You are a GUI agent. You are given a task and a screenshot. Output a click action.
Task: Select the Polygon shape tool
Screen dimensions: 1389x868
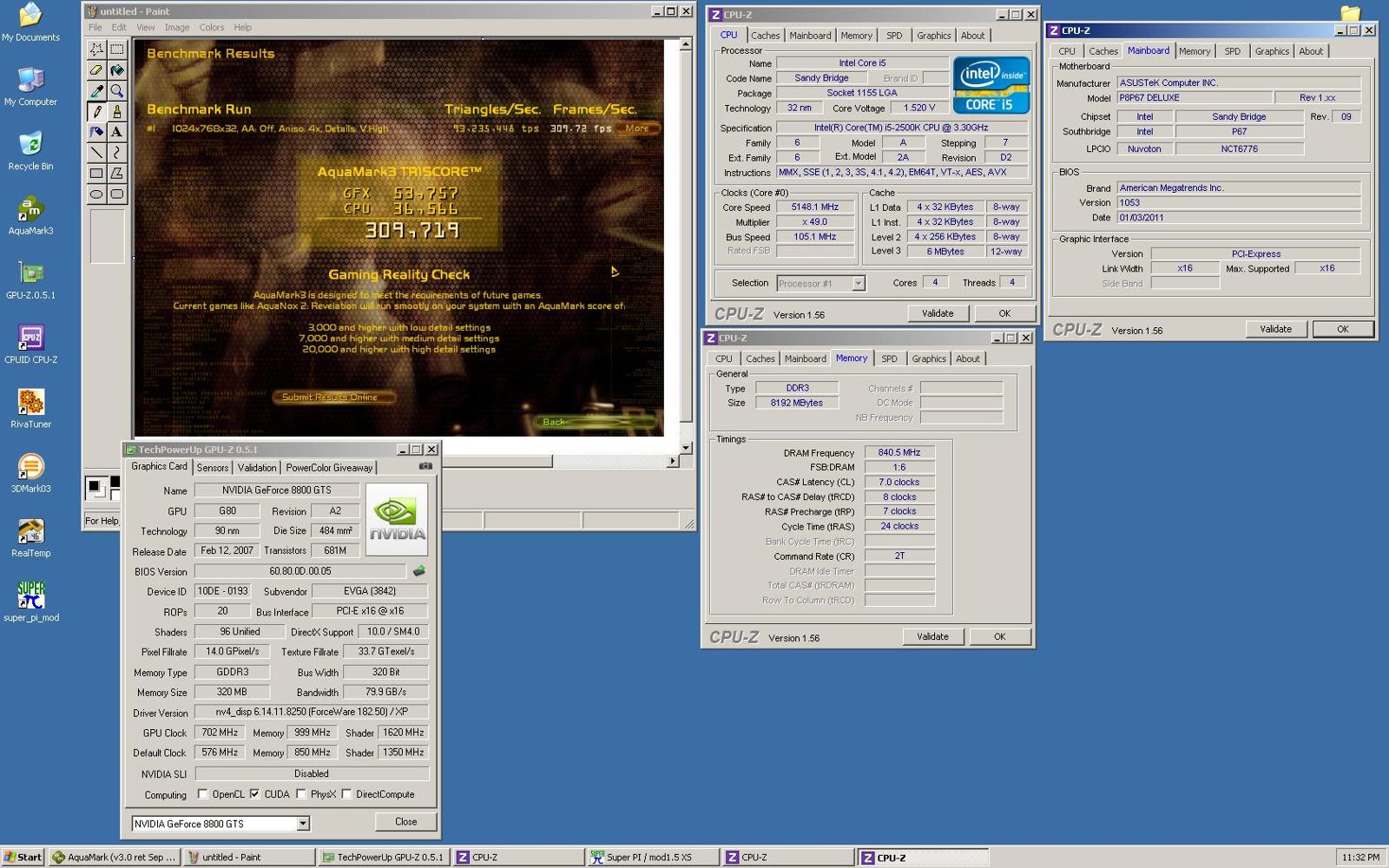point(117,174)
